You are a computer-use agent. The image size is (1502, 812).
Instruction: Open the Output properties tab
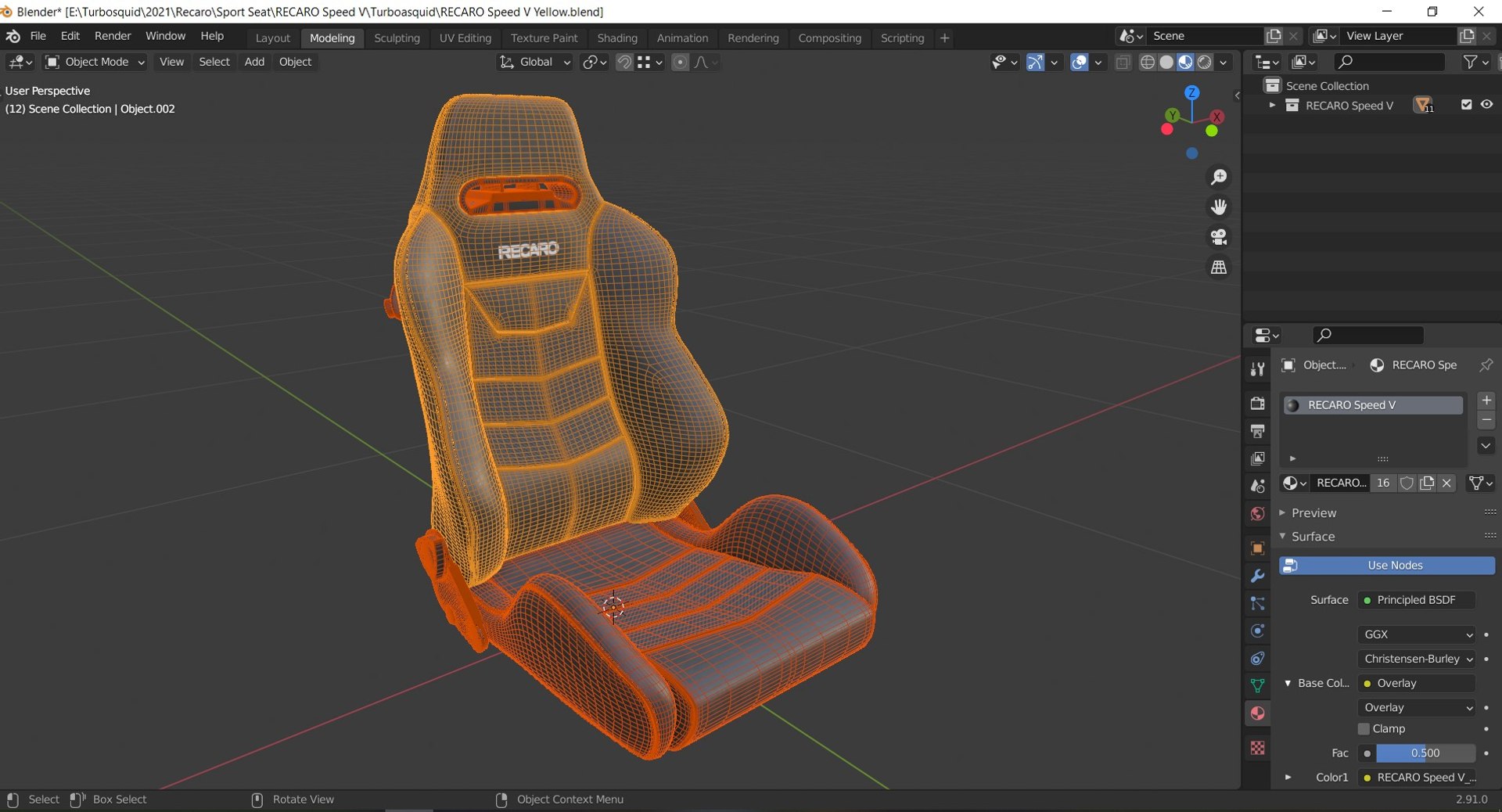tap(1257, 431)
